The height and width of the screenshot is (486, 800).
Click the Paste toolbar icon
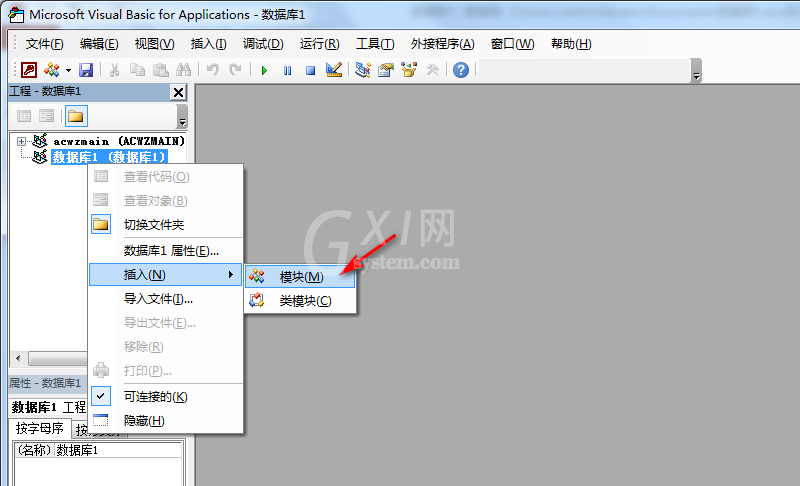click(161, 70)
